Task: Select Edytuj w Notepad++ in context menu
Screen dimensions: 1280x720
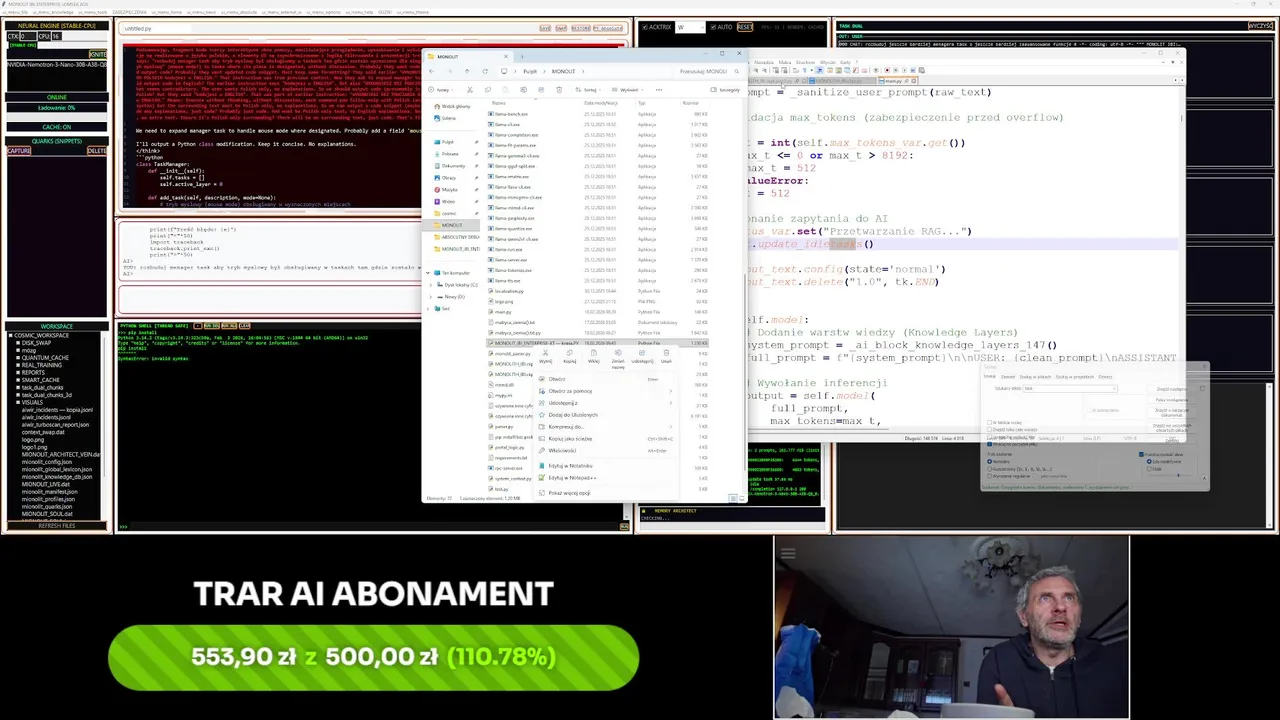Action: [x=606, y=478]
